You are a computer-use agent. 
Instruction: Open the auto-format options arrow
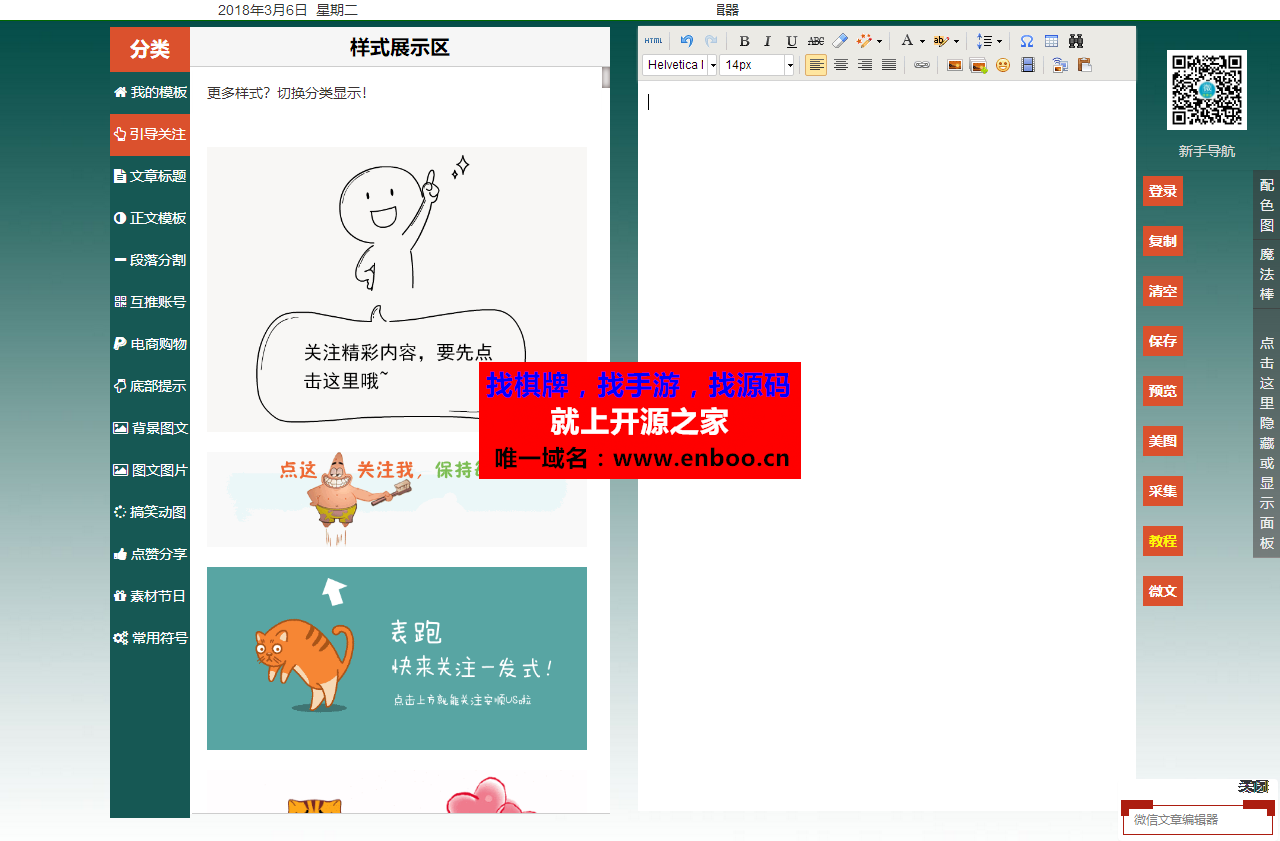point(880,41)
